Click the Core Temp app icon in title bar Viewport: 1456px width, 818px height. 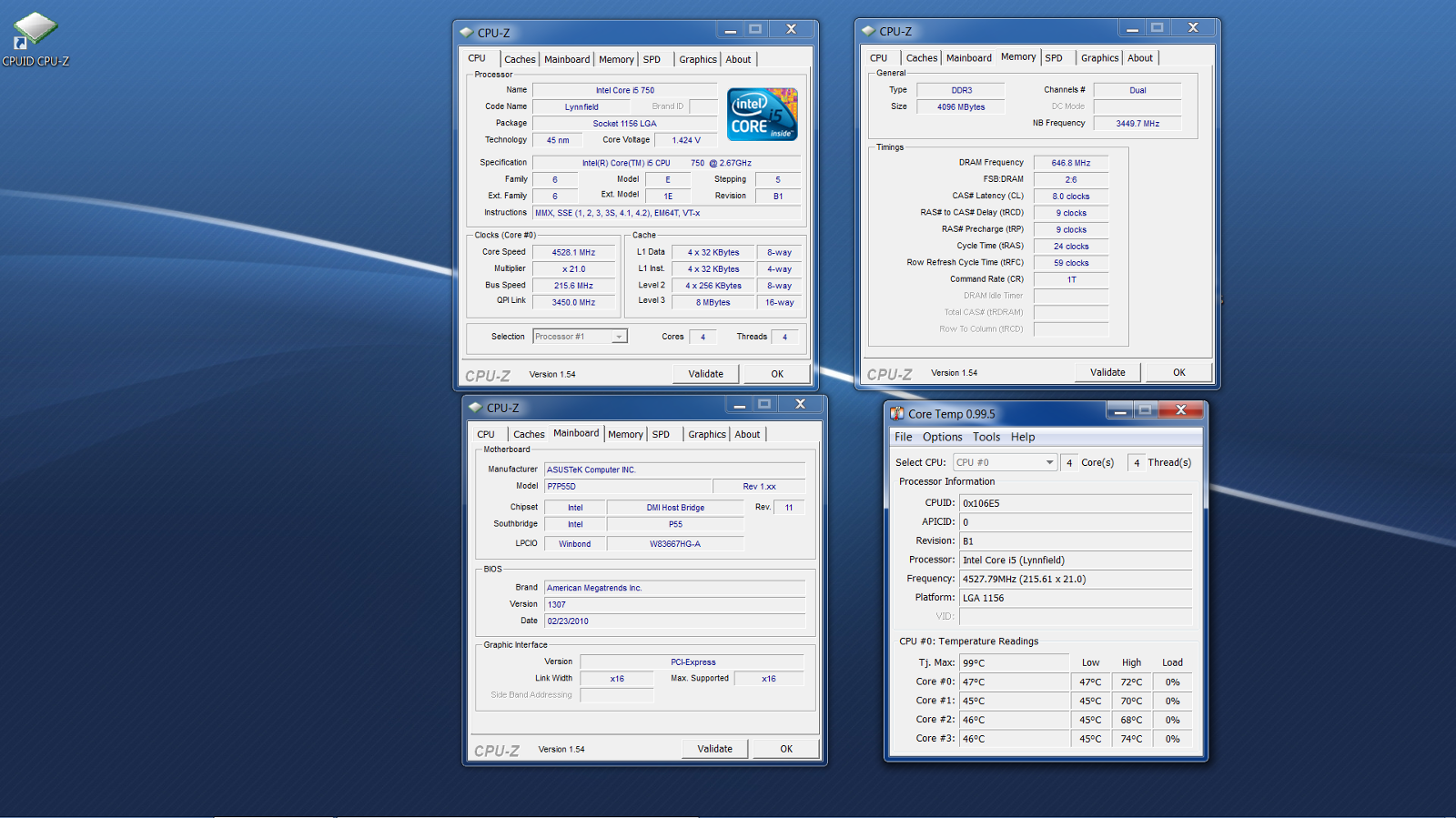coord(897,414)
